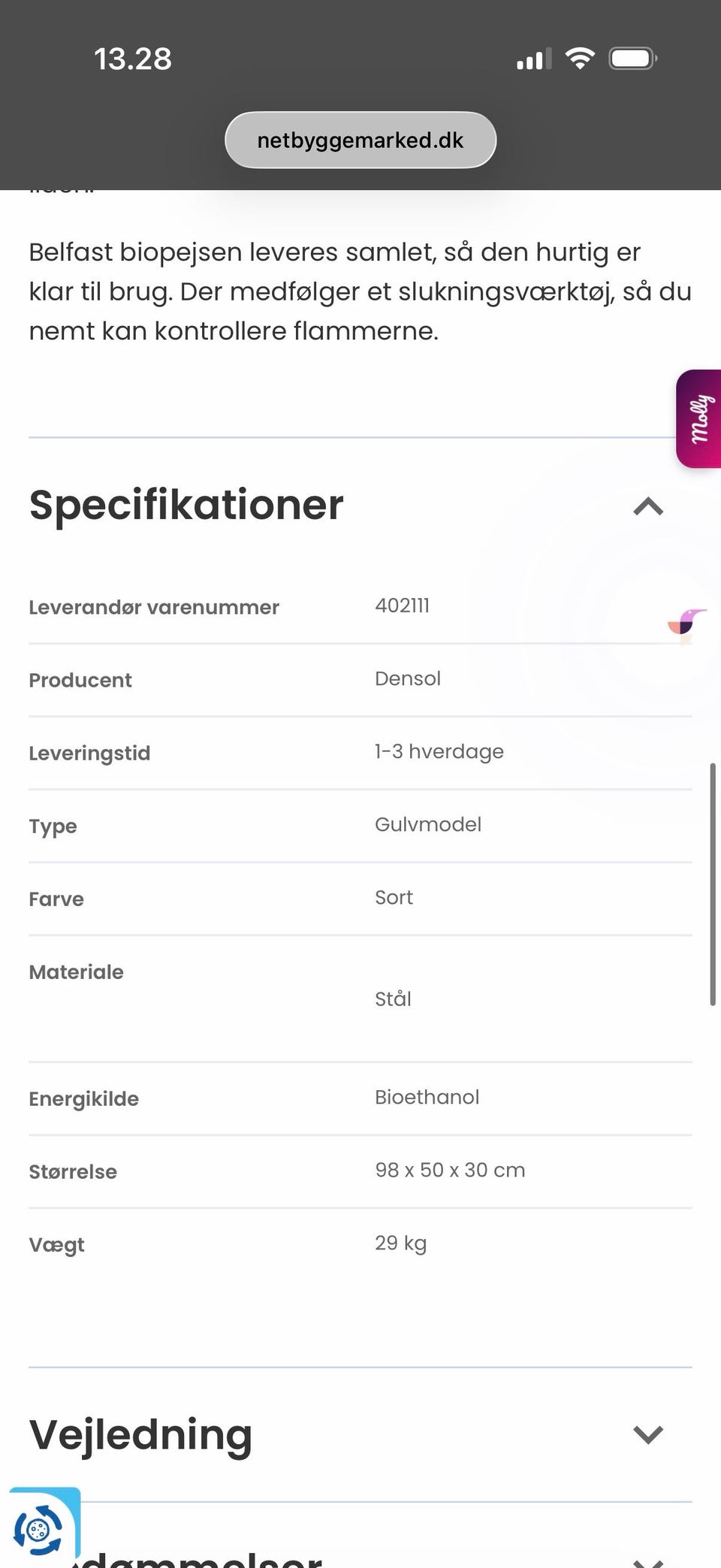Image resolution: width=721 pixels, height=1568 pixels.
Task: Tap the supplier item number 402111
Action: click(403, 606)
